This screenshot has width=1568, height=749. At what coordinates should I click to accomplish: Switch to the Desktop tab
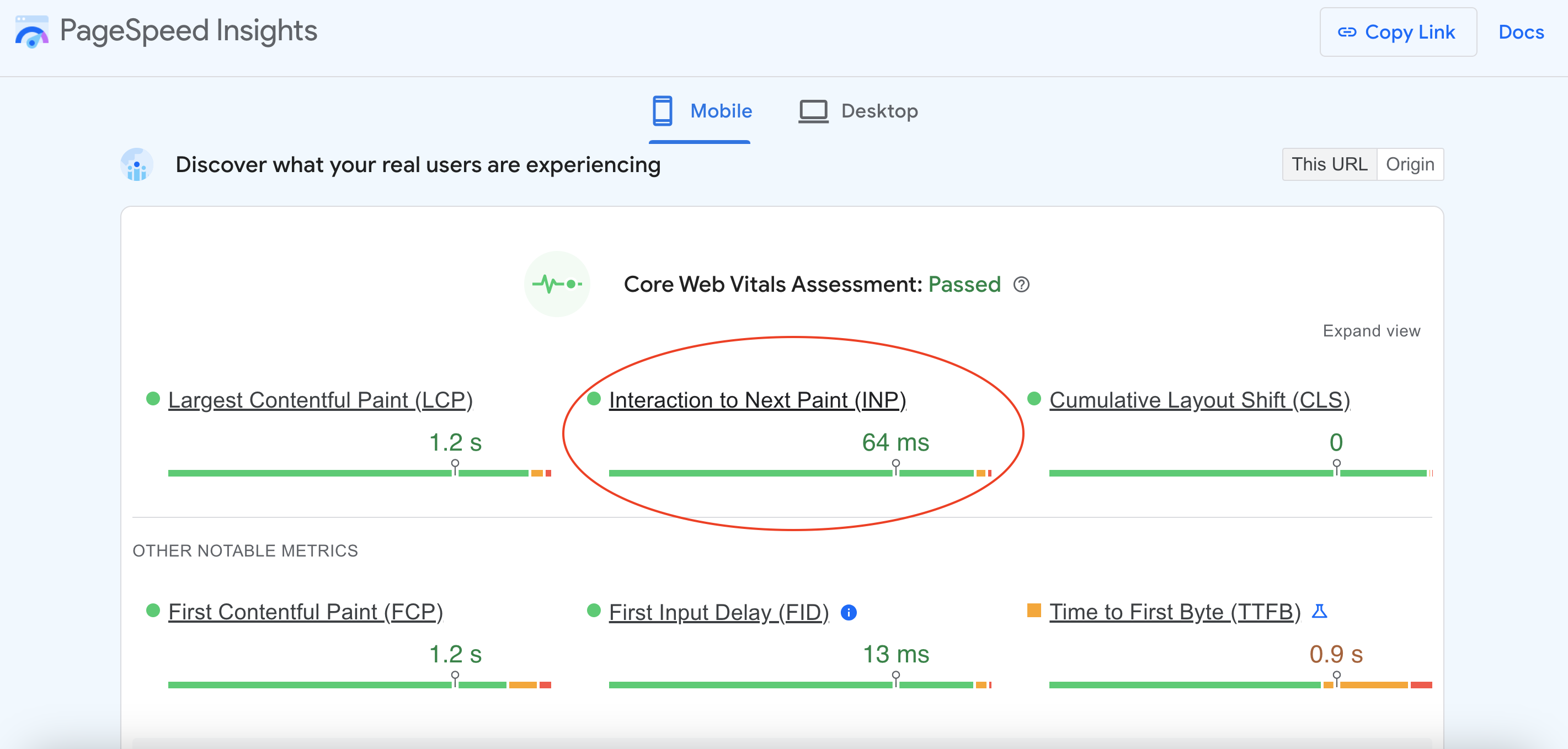coord(858,111)
